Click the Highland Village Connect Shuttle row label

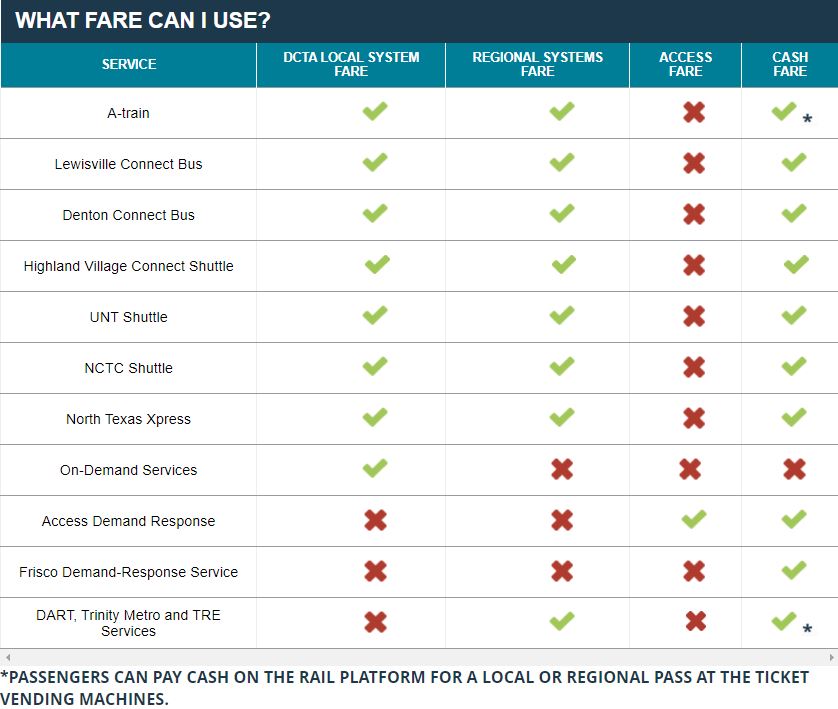point(128,266)
